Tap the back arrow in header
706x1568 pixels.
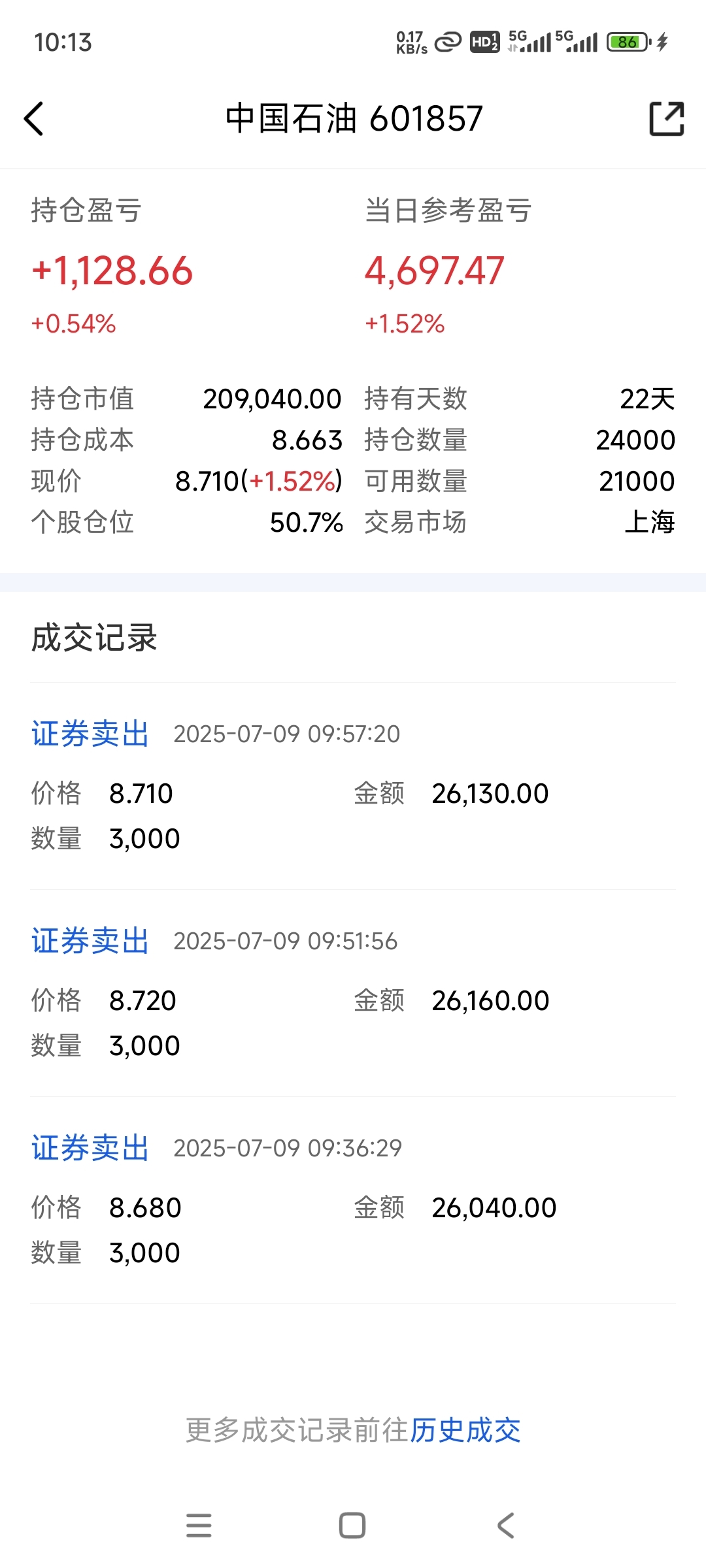coord(34,119)
